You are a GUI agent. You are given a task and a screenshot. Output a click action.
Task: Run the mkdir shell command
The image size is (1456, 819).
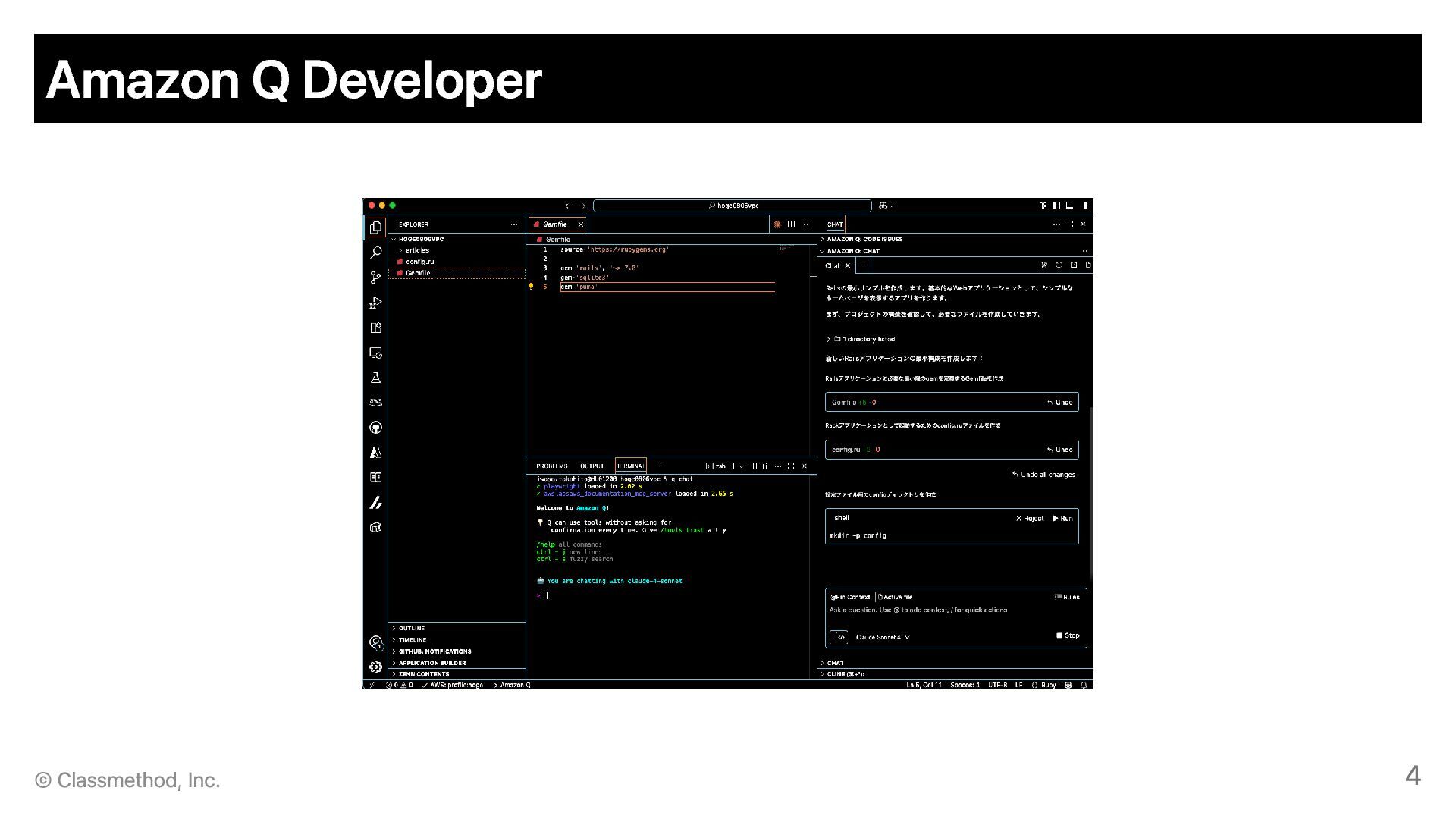pos(1062,519)
